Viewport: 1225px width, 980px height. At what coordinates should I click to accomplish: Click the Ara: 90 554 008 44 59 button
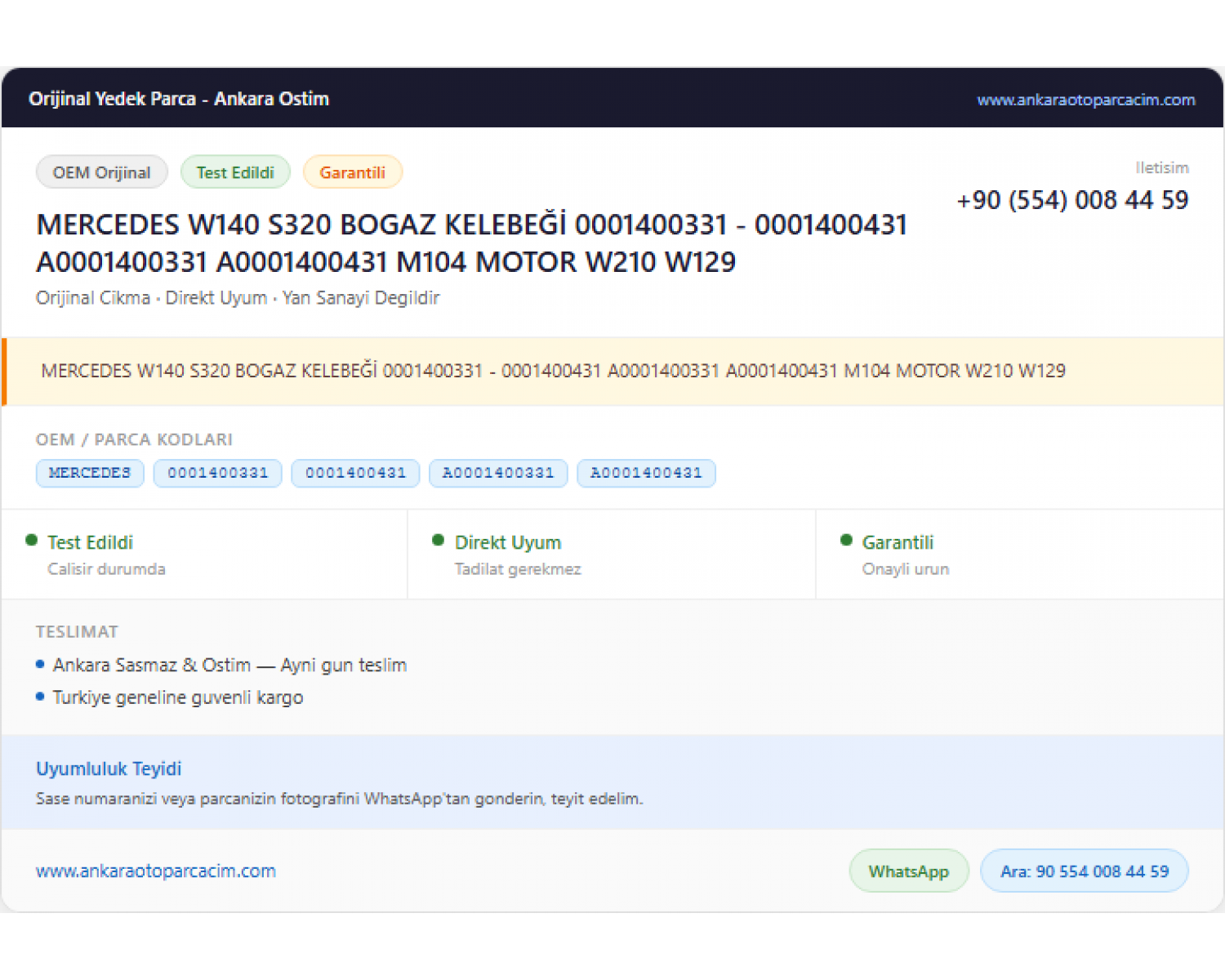click(1085, 871)
